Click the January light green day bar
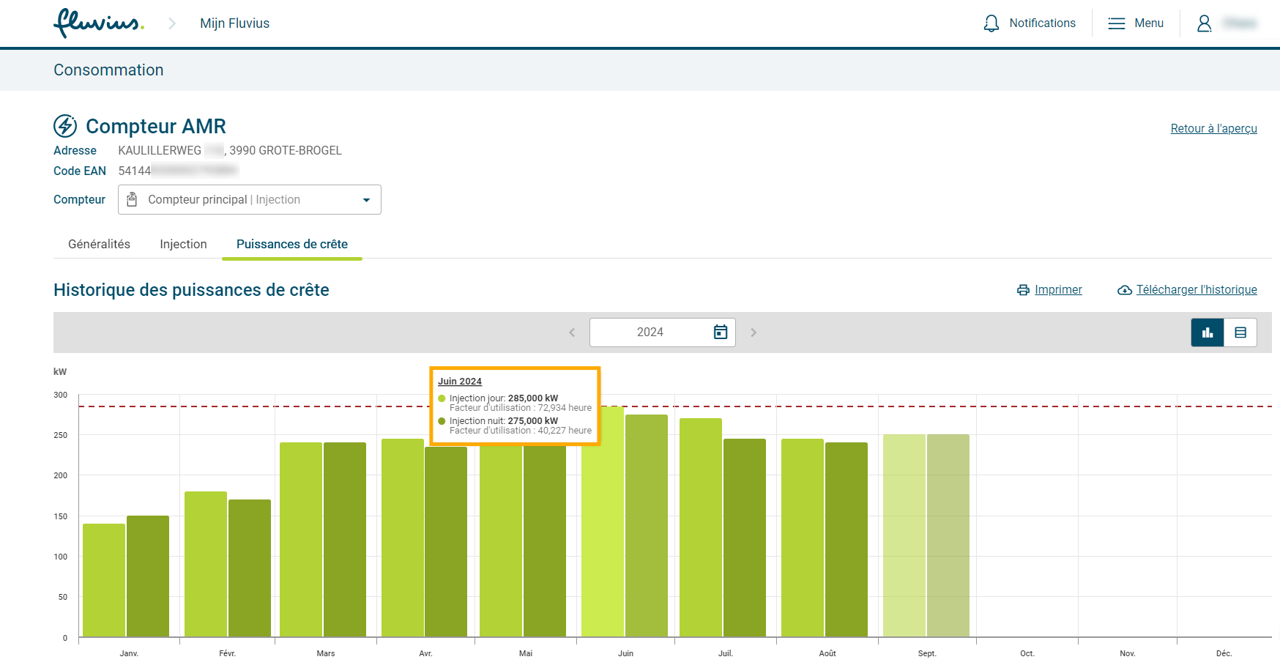The image size is (1280, 665). [104, 580]
